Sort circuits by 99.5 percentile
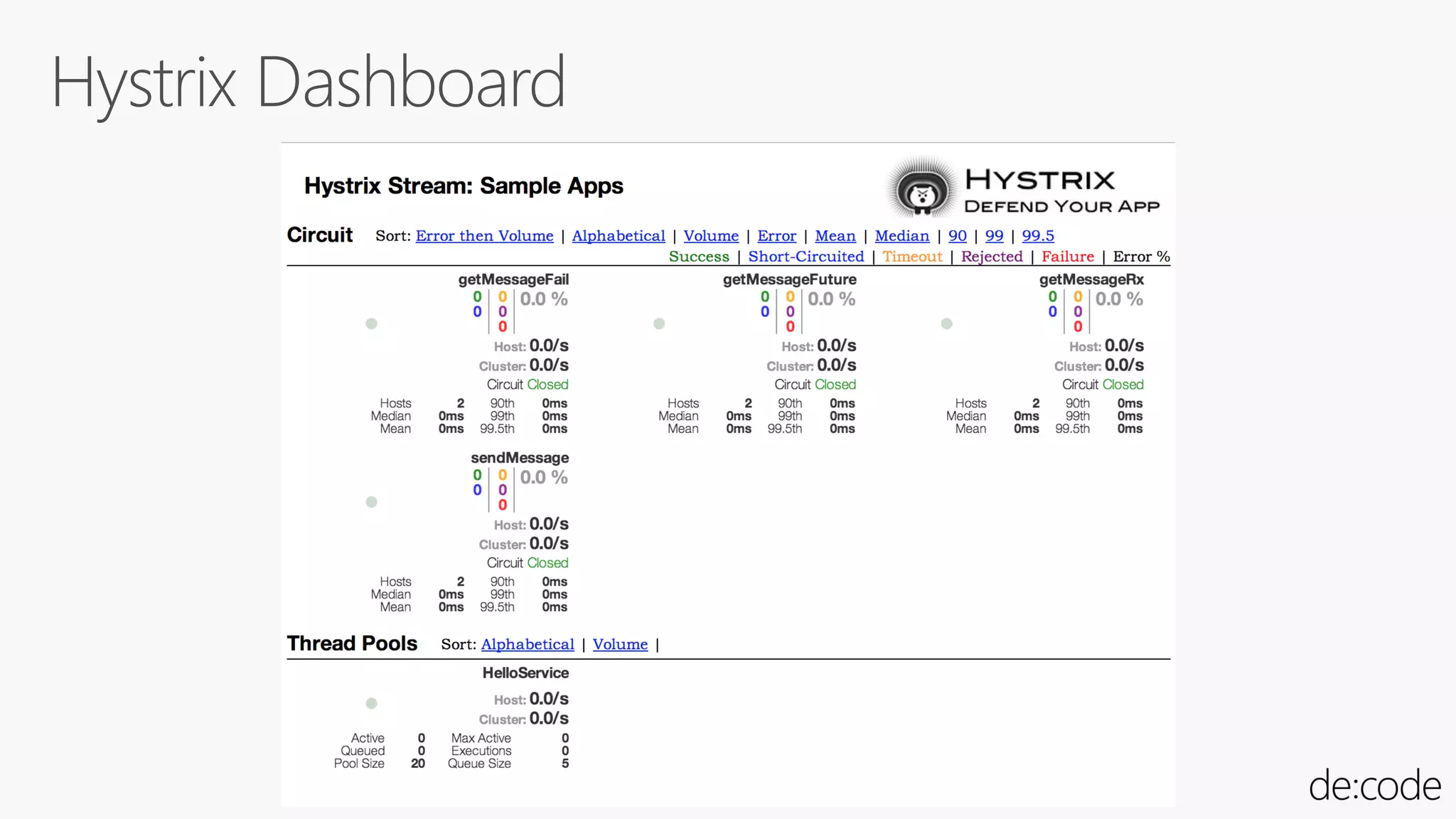Screen dimensions: 1456x819 click(x=1037, y=236)
